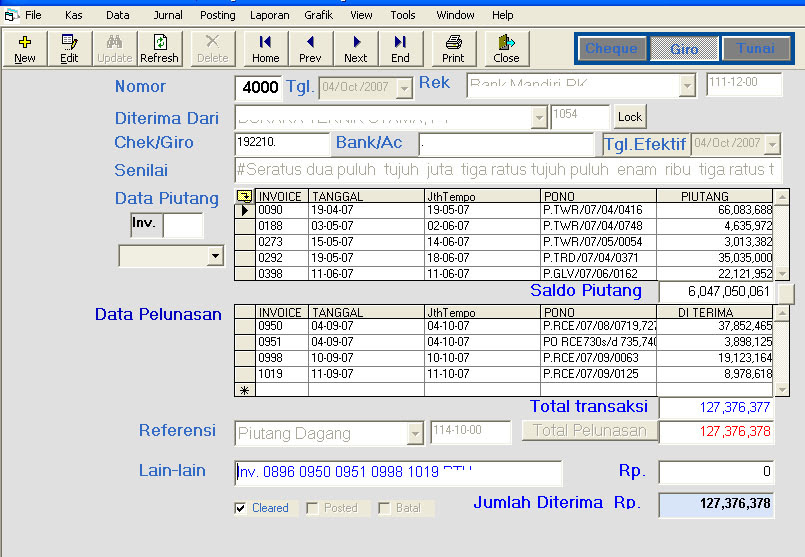
Task: Open the View menu
Action: click(361, 15)
